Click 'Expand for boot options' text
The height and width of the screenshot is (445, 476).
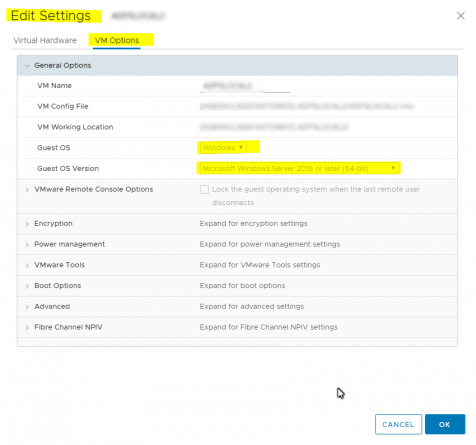click(x=242, y=286)
